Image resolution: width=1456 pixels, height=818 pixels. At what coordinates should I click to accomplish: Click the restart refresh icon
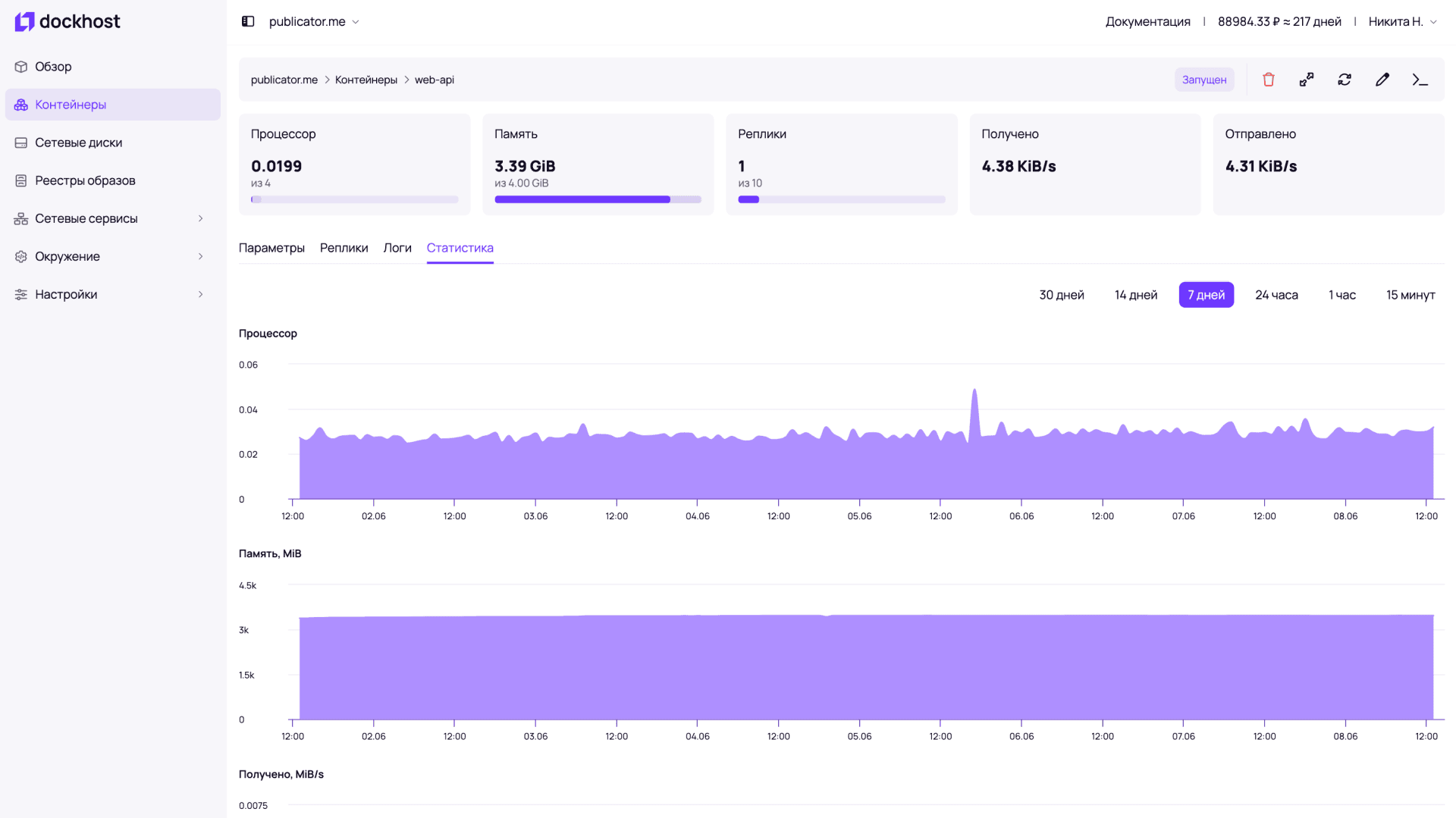click(x=1344, y=80)
